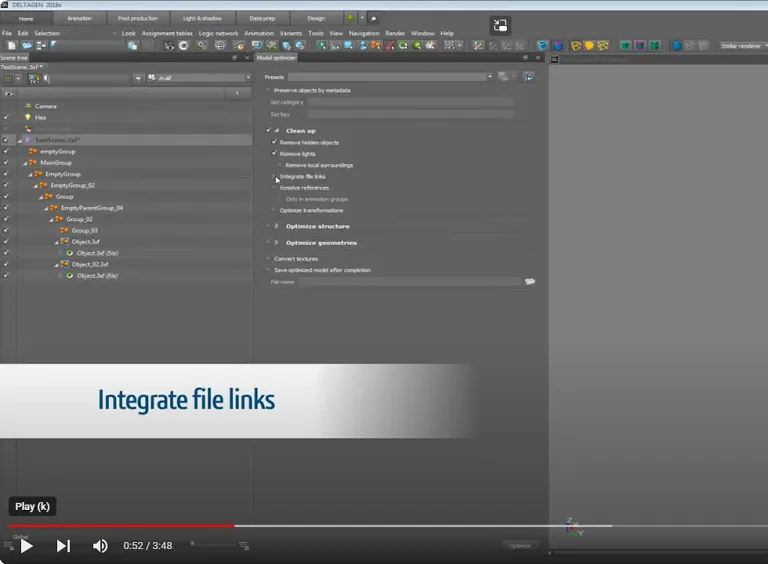Seek on the red video progress bar
The image size is (768, 564).
tap(121, 526)
